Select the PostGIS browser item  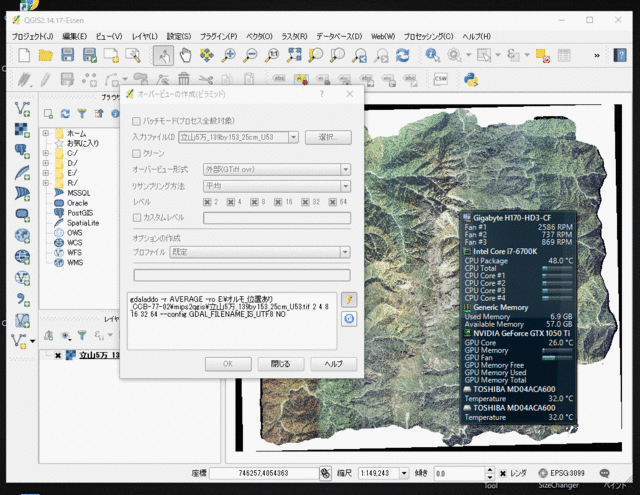tap(80, 213)
